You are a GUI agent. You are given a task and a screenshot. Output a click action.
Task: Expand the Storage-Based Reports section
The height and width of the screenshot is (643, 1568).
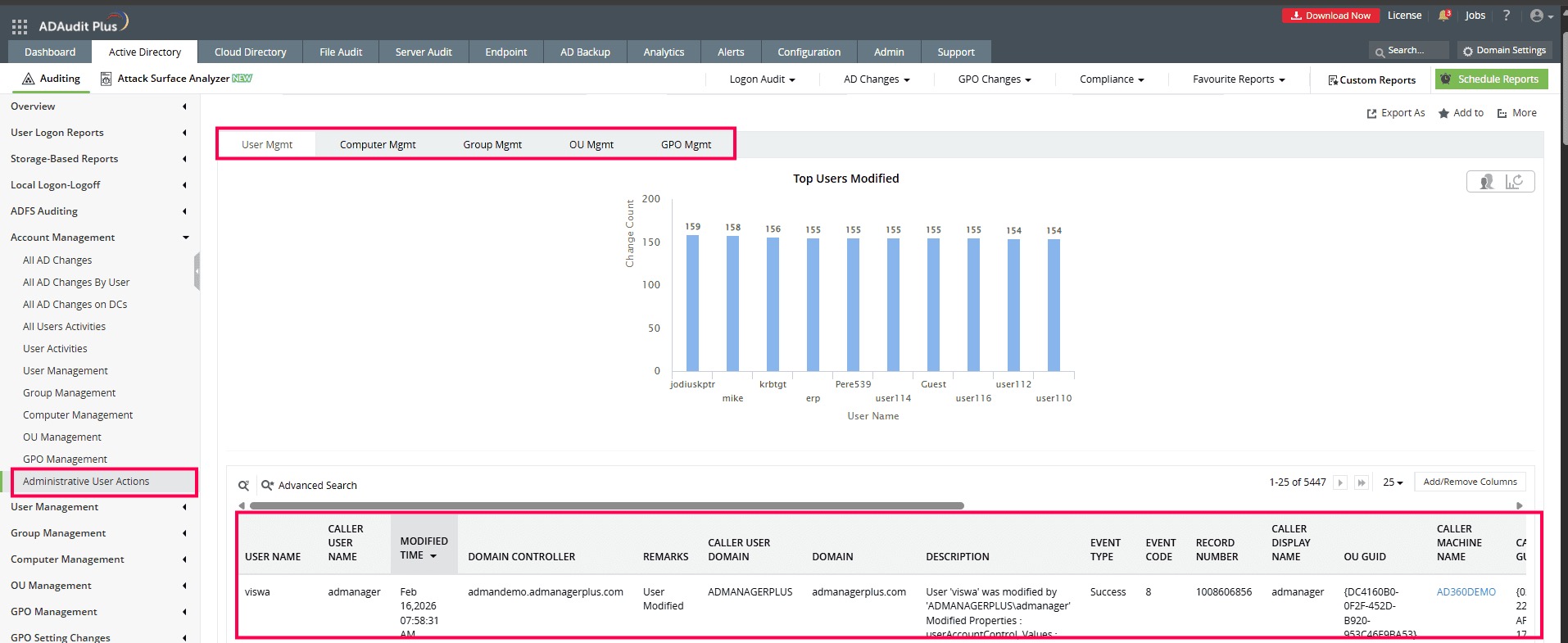point(184,159)
